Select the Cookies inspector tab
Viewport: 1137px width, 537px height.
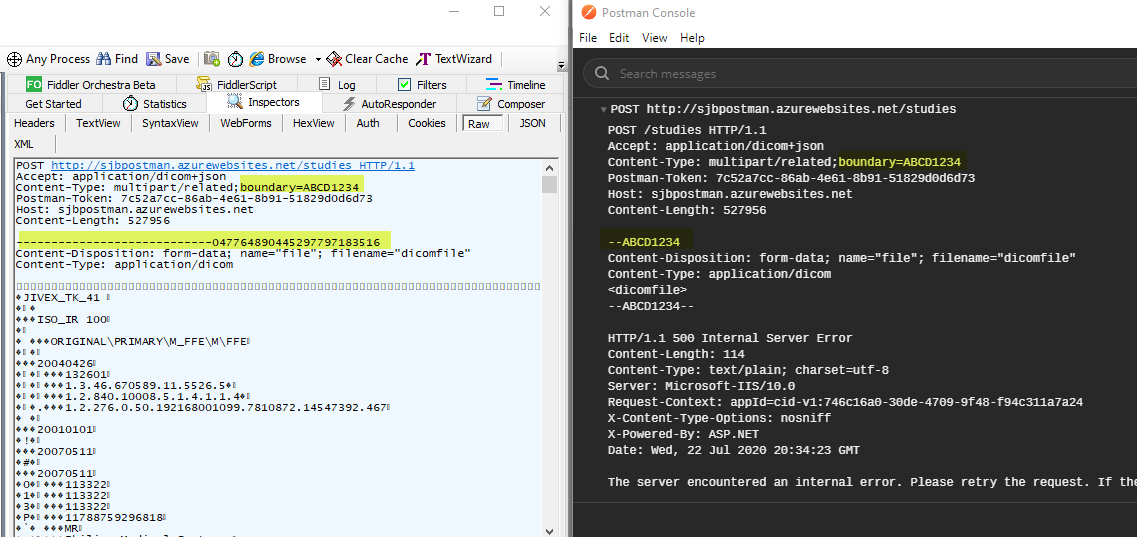[426, 123]
